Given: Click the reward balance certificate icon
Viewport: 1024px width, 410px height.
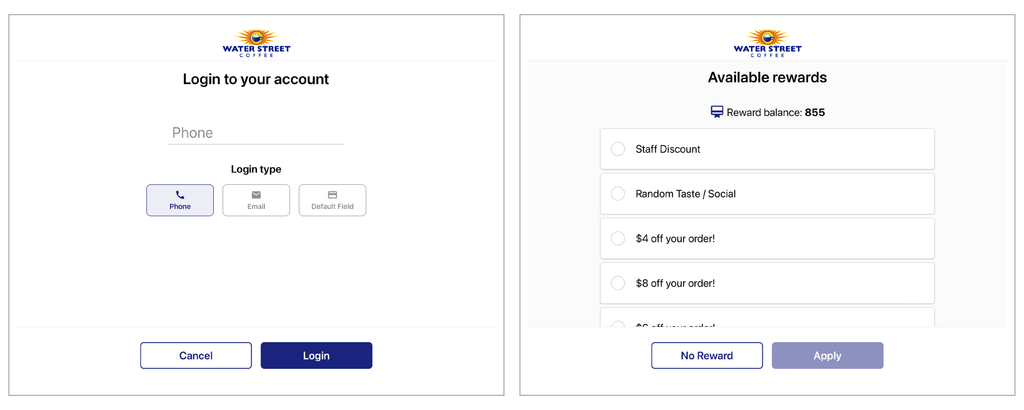Looking at the screenshot, I should (717, 112).
